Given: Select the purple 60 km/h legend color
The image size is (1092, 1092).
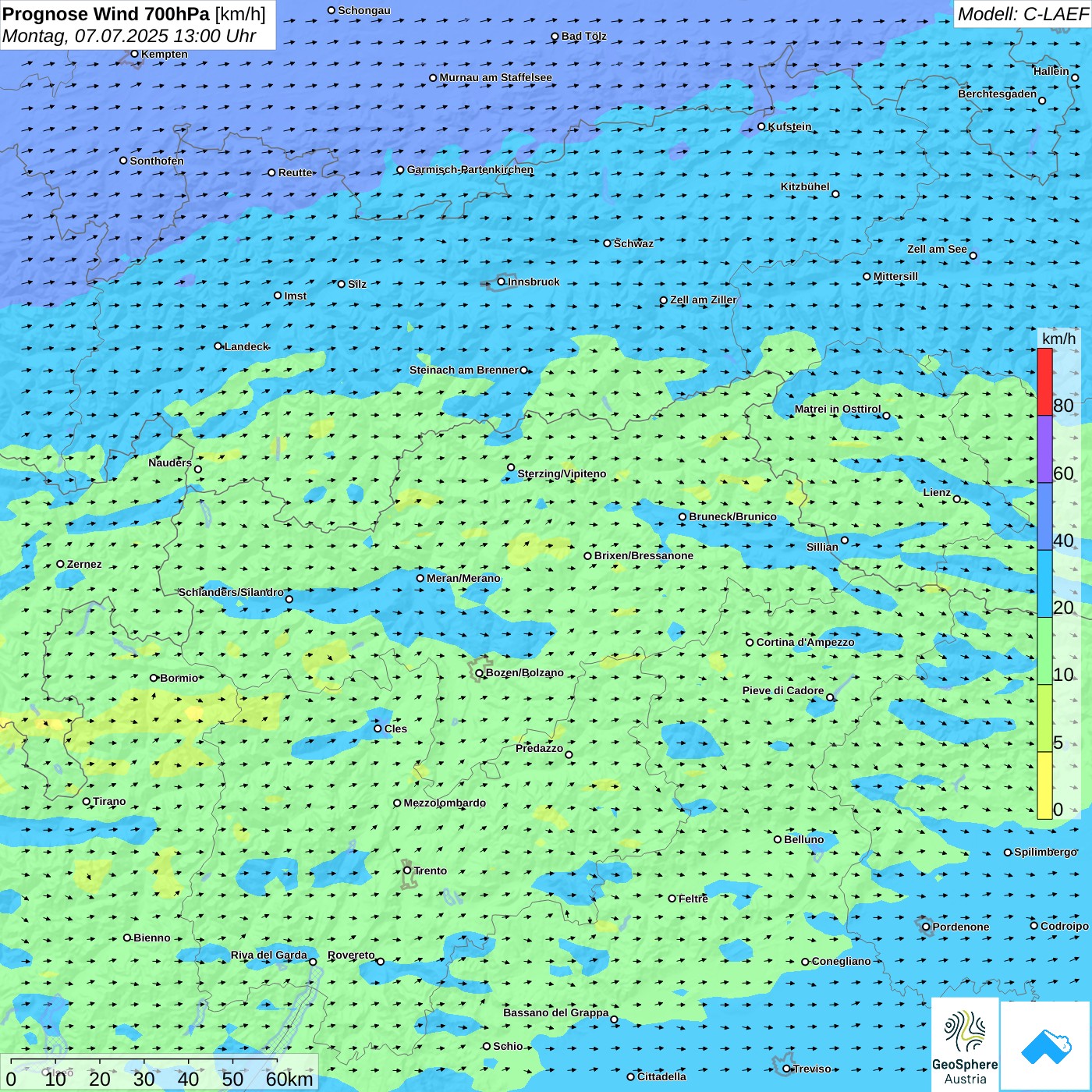Looking at the screenshot, I should coord(1044,449).
